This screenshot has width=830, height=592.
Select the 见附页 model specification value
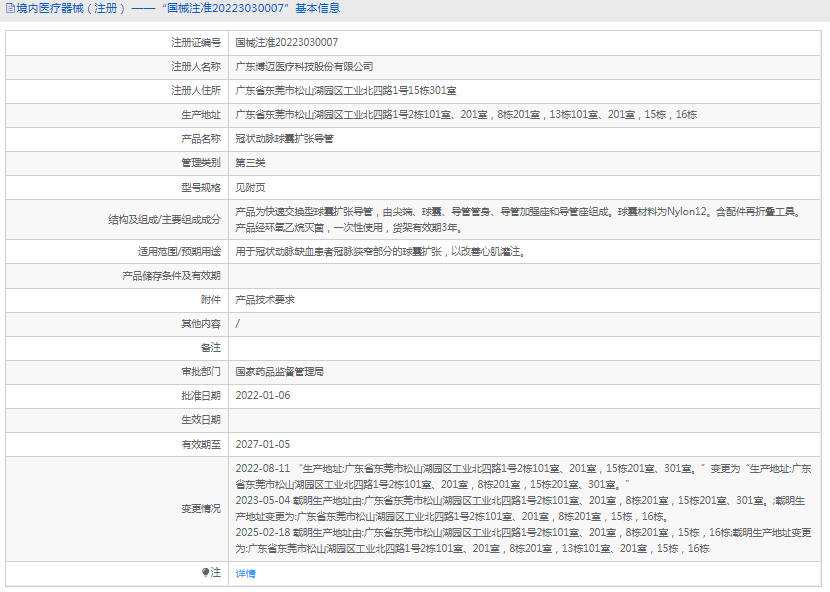[x=250, y=187]
